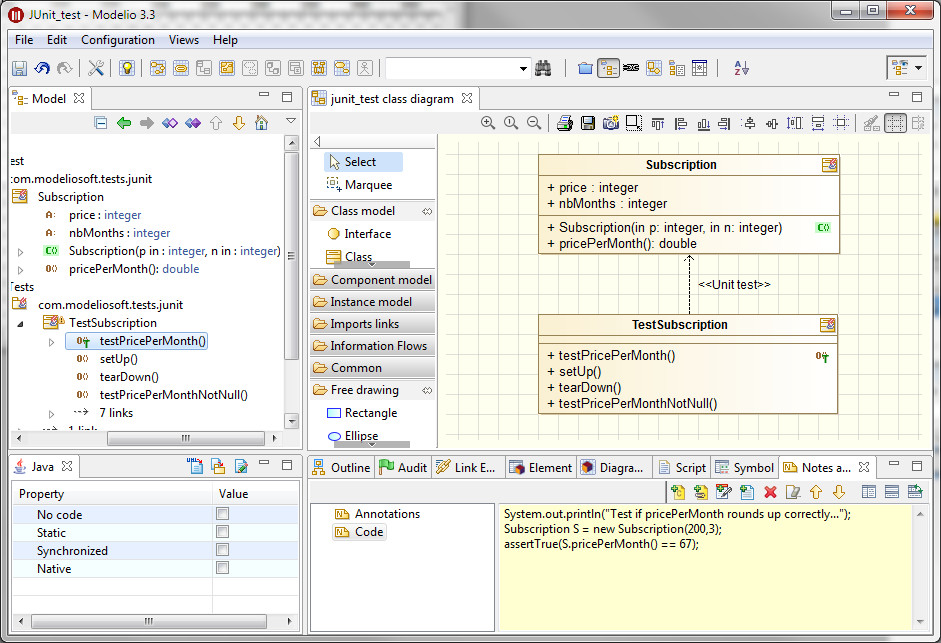
Task: Click the Java properties horizontal scrollbar
Action: 148,621
